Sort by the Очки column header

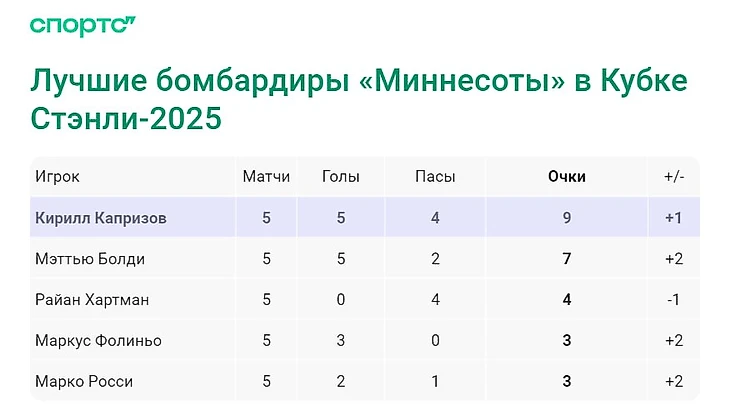566,177
